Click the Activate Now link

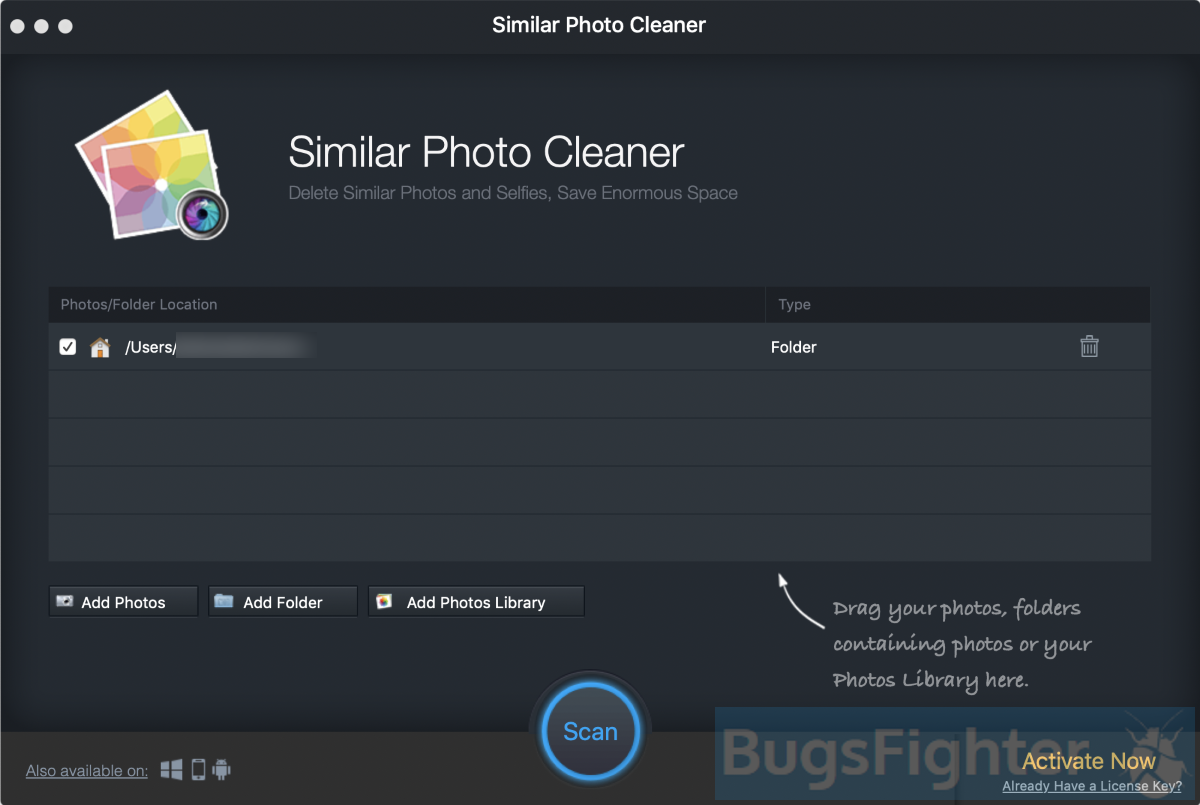click(1089, 761)
